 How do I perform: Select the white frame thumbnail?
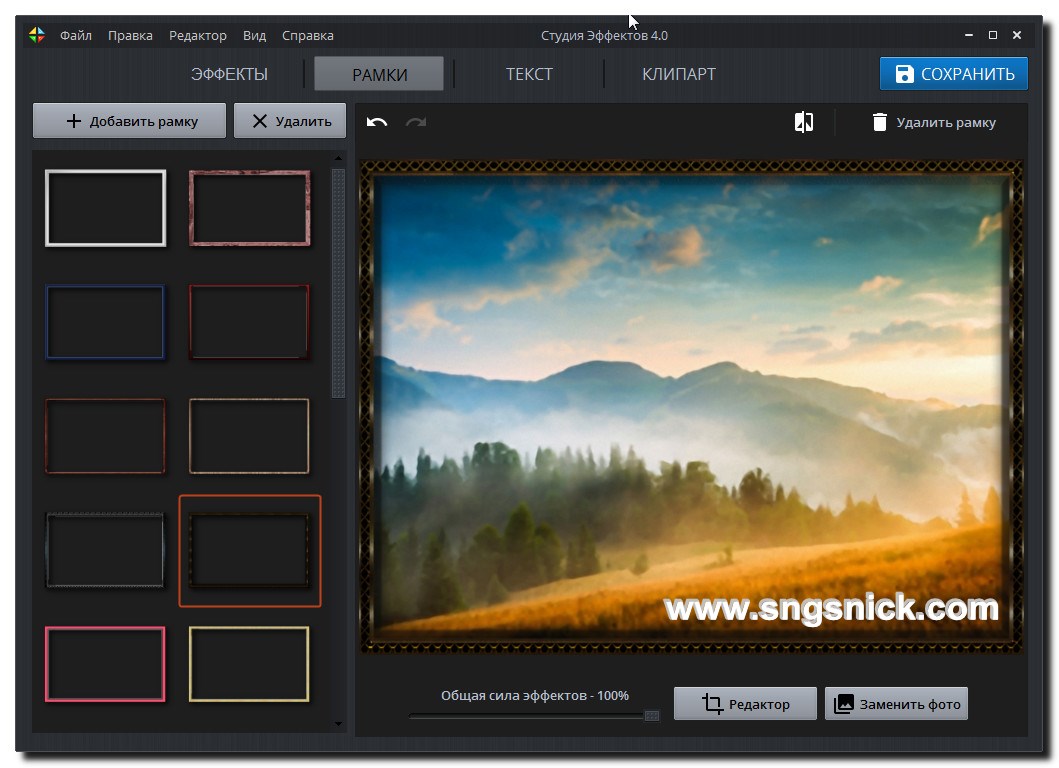pos(105,208)
